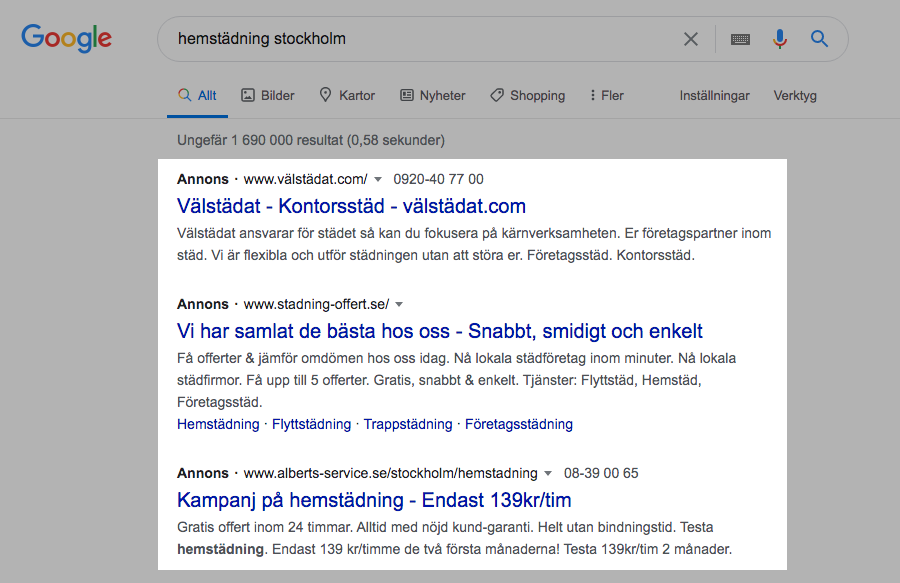Open Inställningar

715,95
